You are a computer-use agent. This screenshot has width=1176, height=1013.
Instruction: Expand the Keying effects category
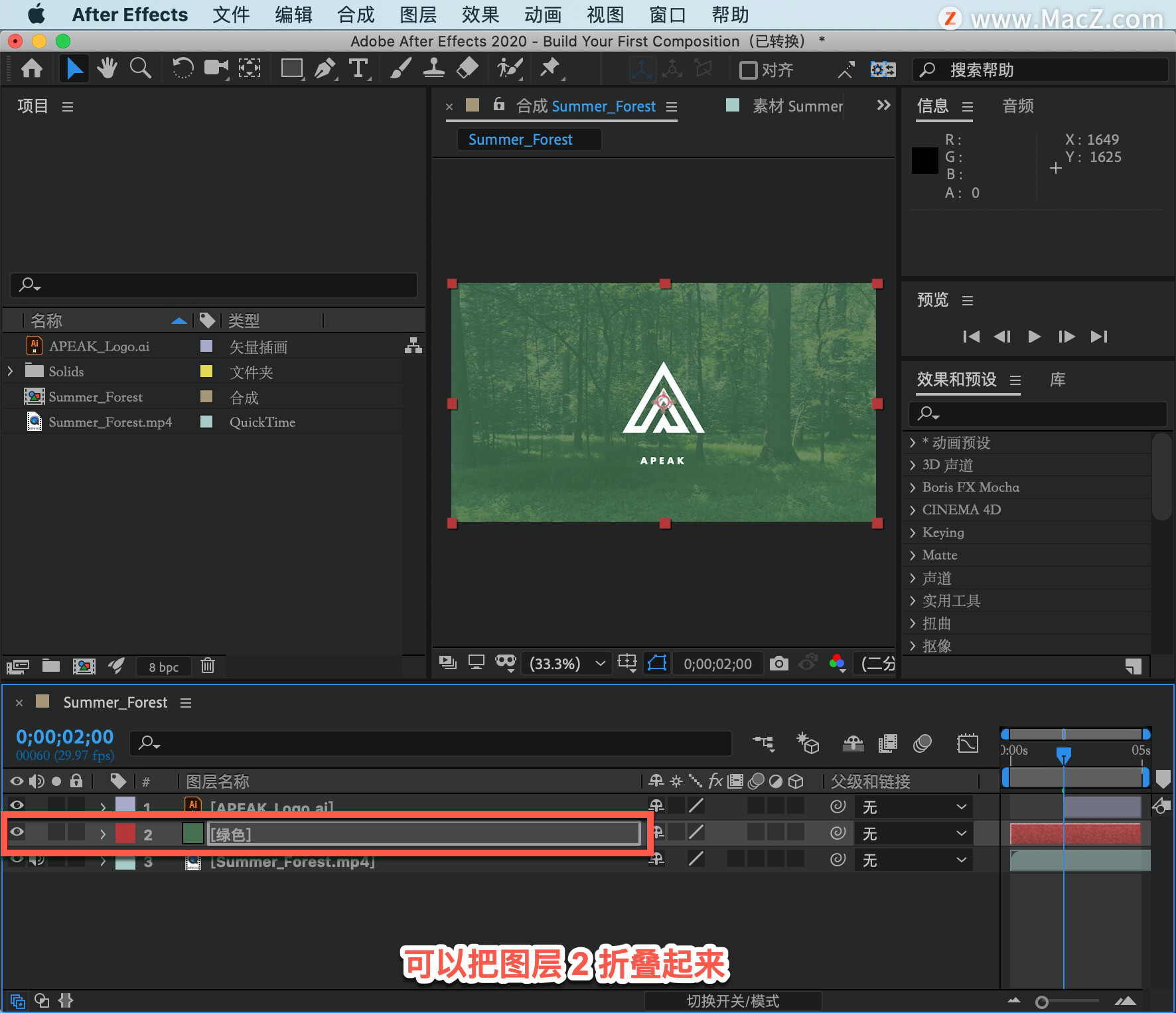[913, 532]
